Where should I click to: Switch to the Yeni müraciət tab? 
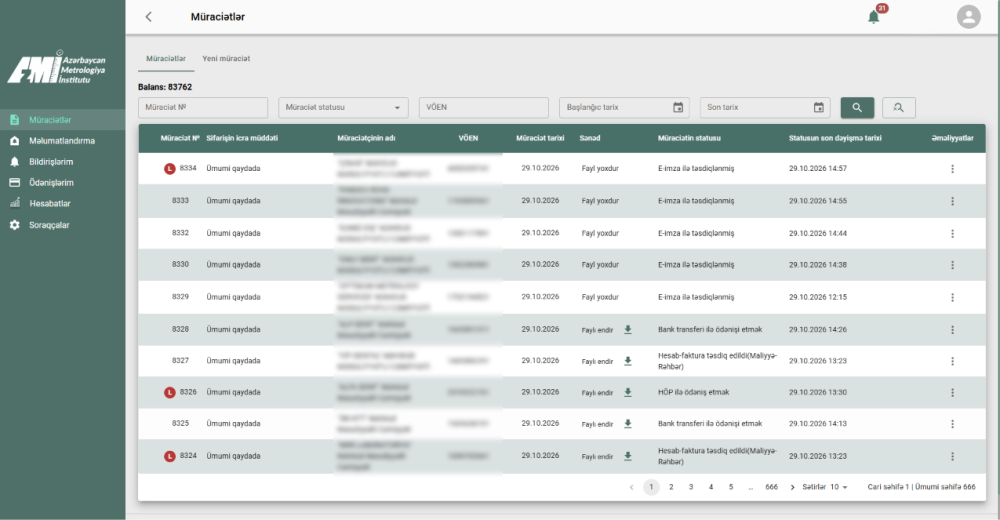226,58
